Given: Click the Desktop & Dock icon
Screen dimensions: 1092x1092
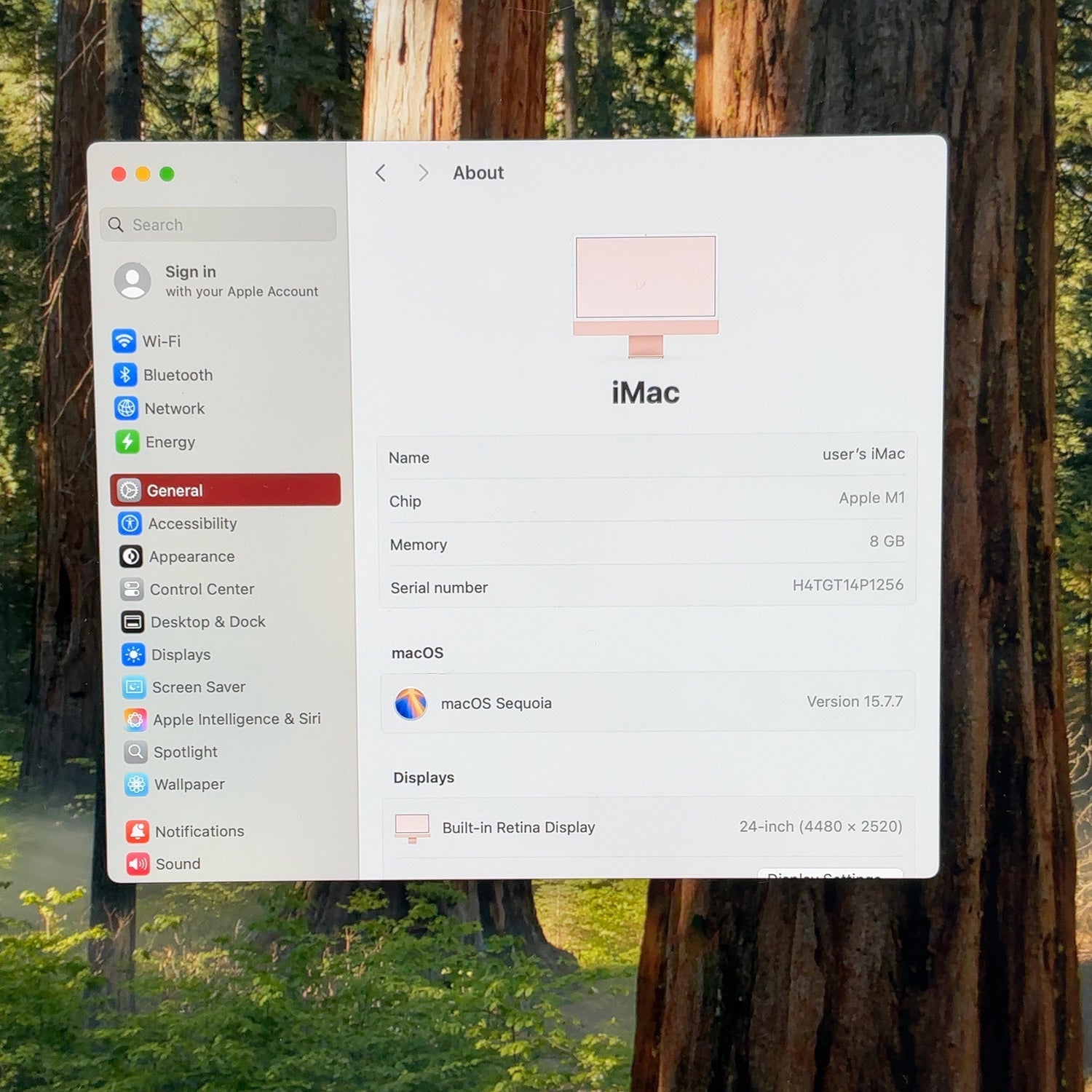Looking at the screenshot, I should pyautogui.click(x=132, y=622).
